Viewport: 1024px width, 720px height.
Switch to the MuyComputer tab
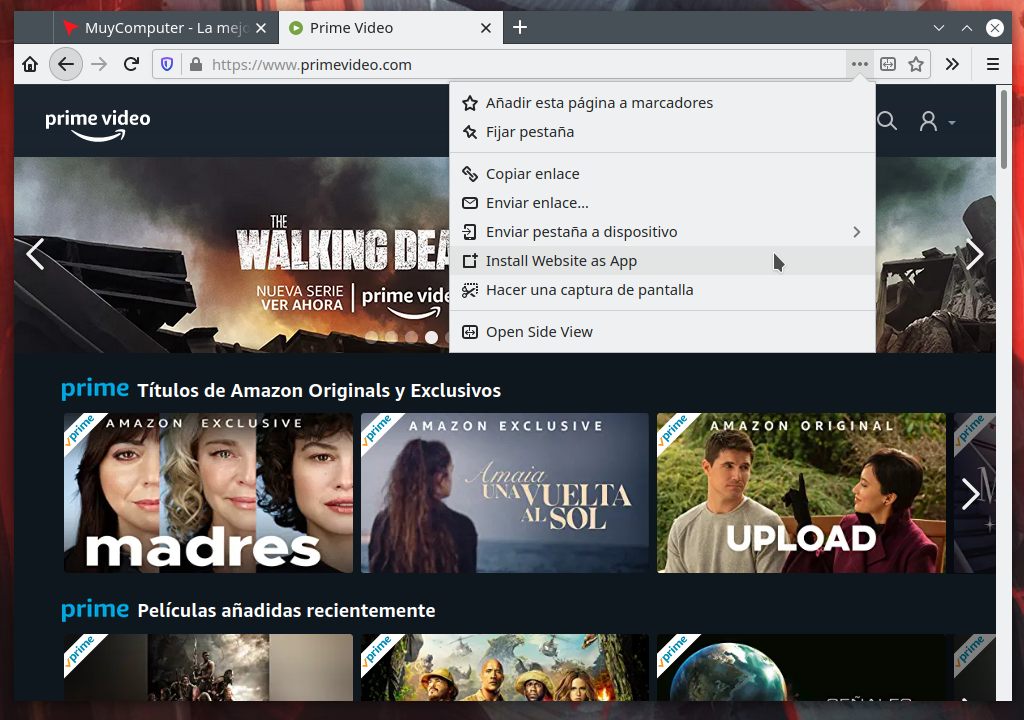(x=165, y=28)
